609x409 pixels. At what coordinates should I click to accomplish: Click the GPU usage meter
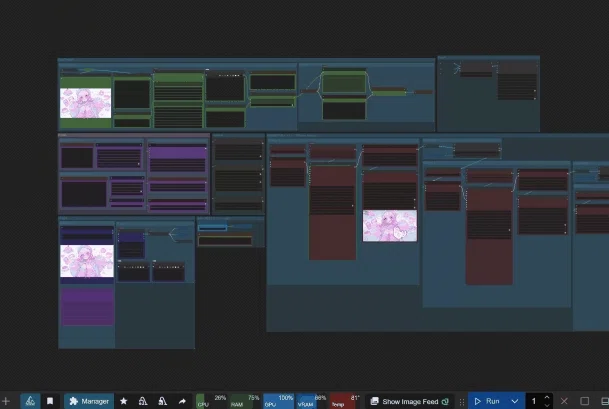(278, 401)
